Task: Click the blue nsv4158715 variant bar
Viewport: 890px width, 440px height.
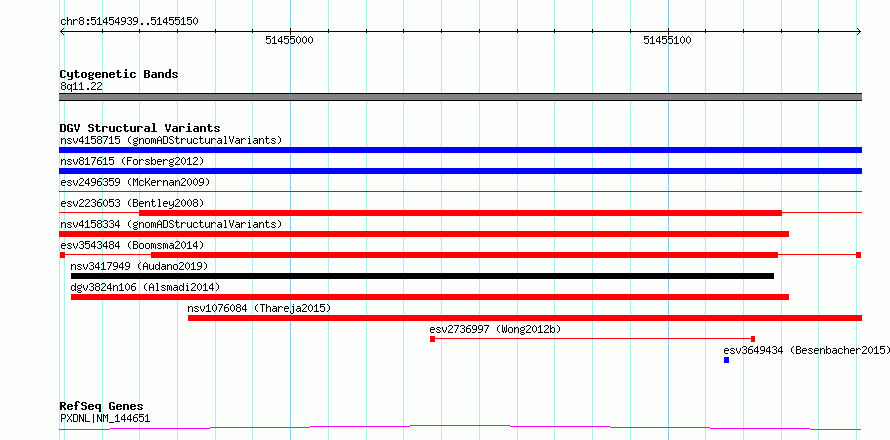Action: 460,150
